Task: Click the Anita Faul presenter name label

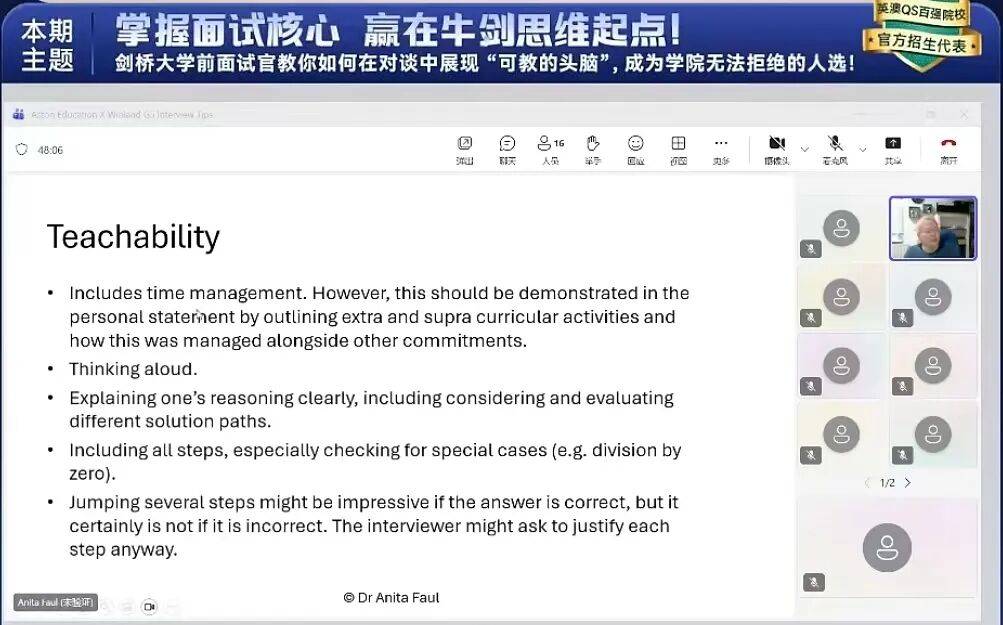Action: (56, 603)
